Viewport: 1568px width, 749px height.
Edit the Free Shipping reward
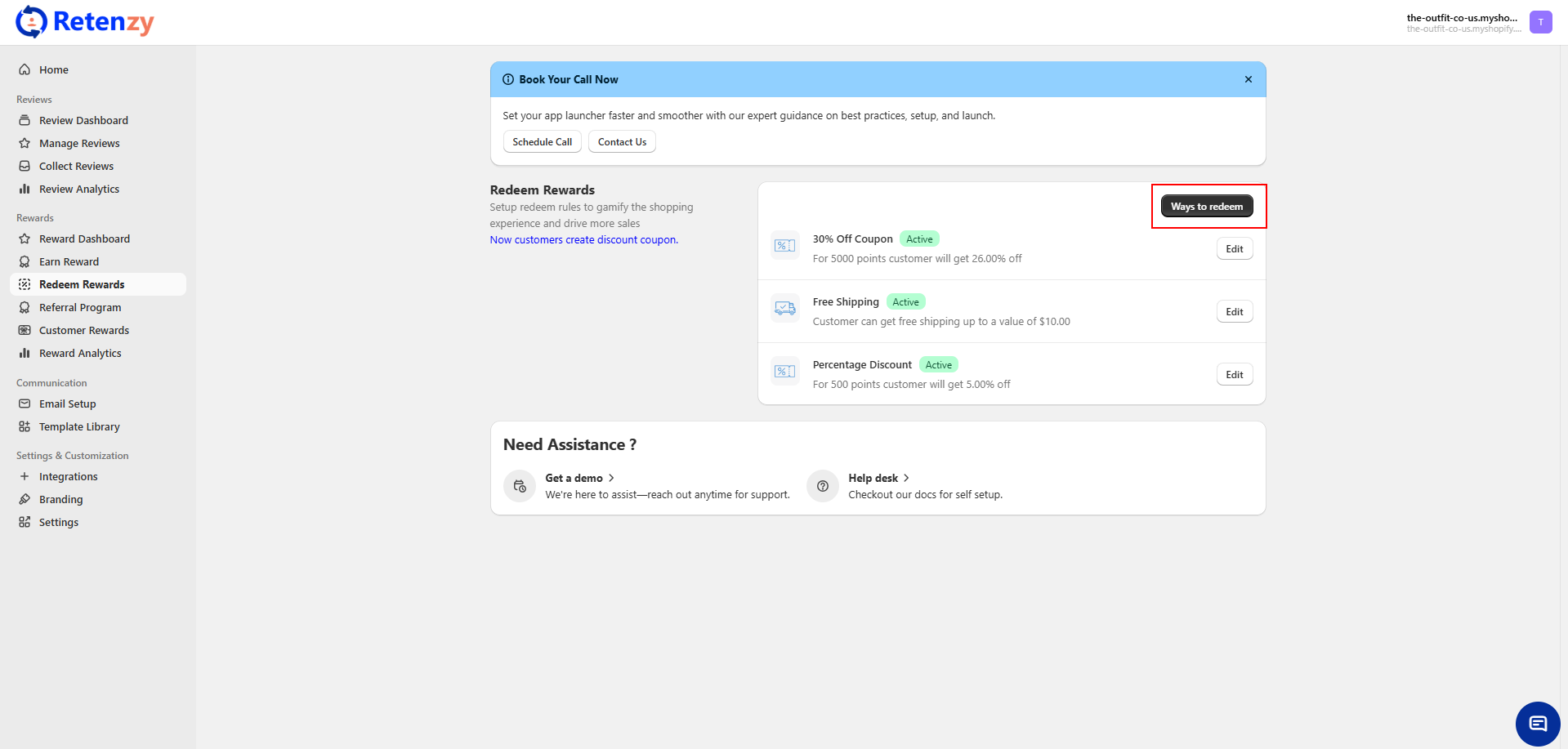tap(1234, 312)
